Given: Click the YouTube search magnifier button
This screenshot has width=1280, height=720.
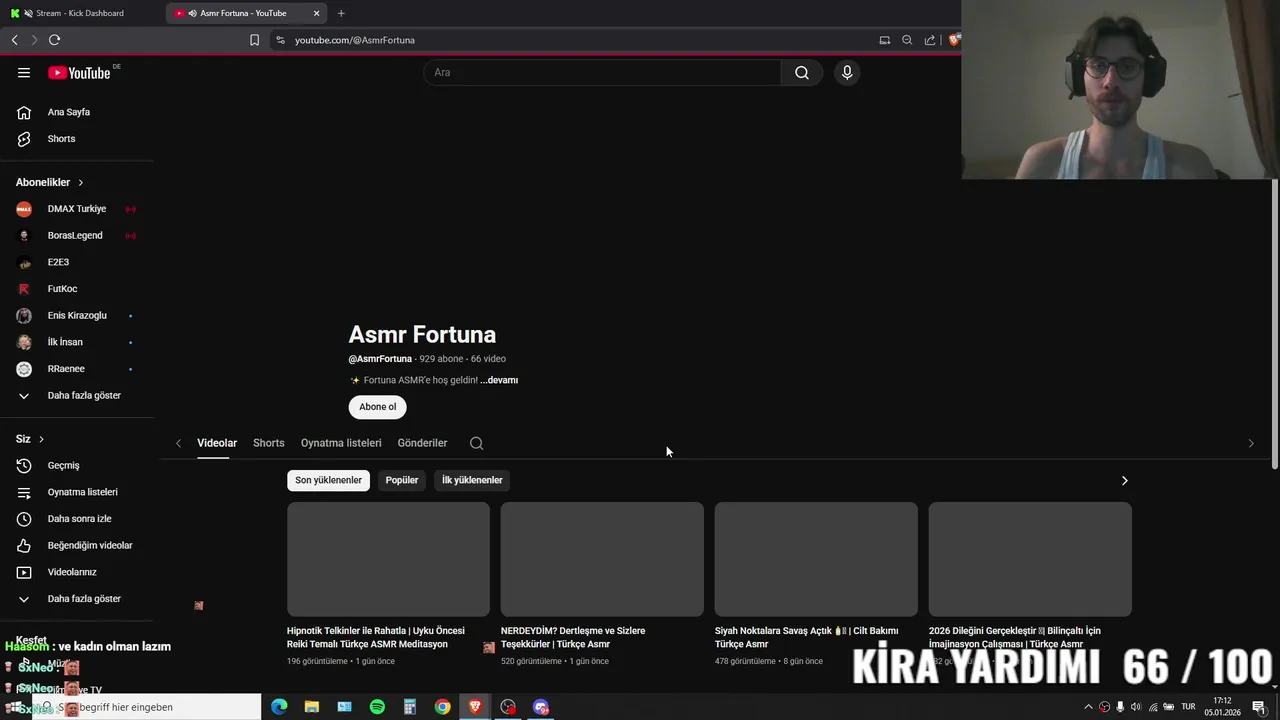Looking at the screenshot, I should pyautogui.click(x=802, y=72).
